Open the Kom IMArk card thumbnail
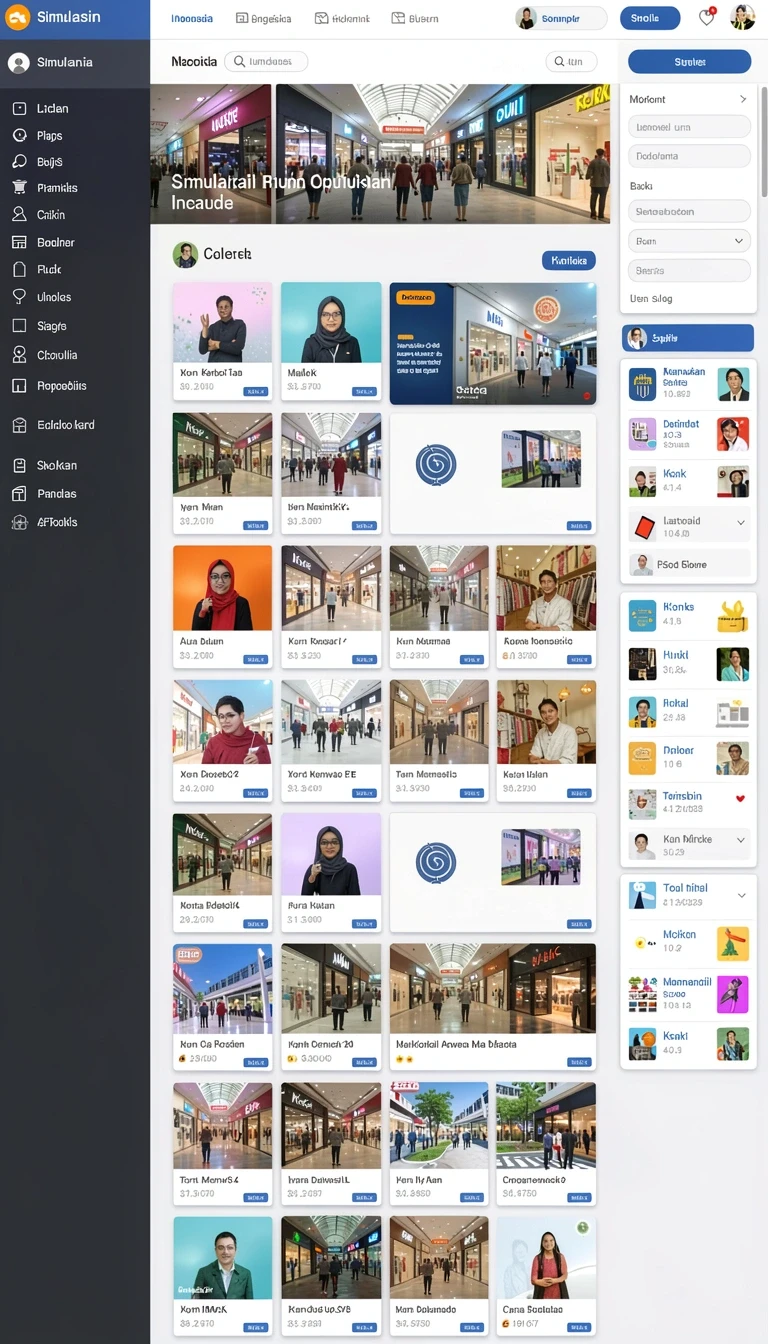The width and height of the screenshot is (768, 1344). [222, 1257]
